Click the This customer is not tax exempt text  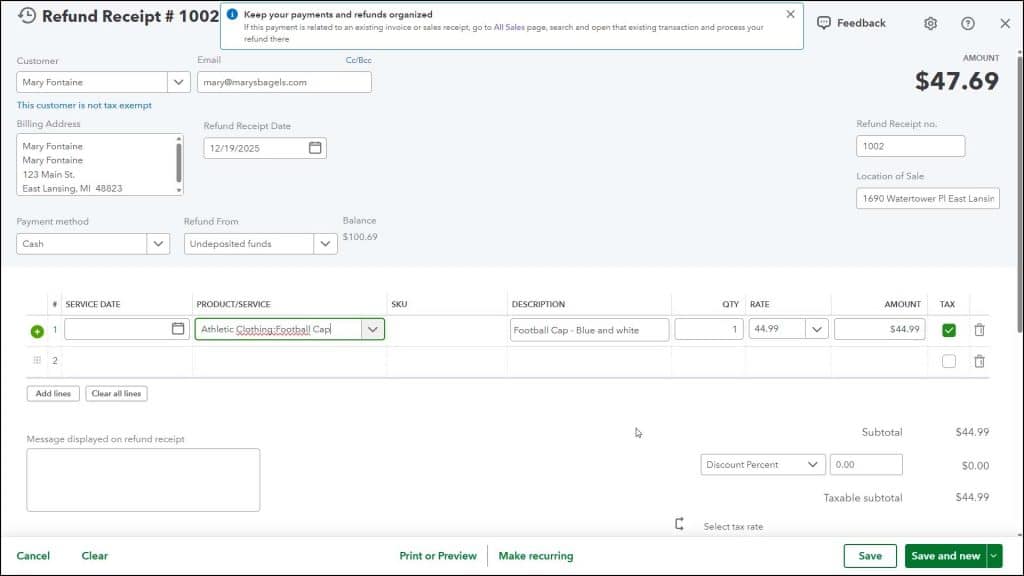[x=84, y=105]
